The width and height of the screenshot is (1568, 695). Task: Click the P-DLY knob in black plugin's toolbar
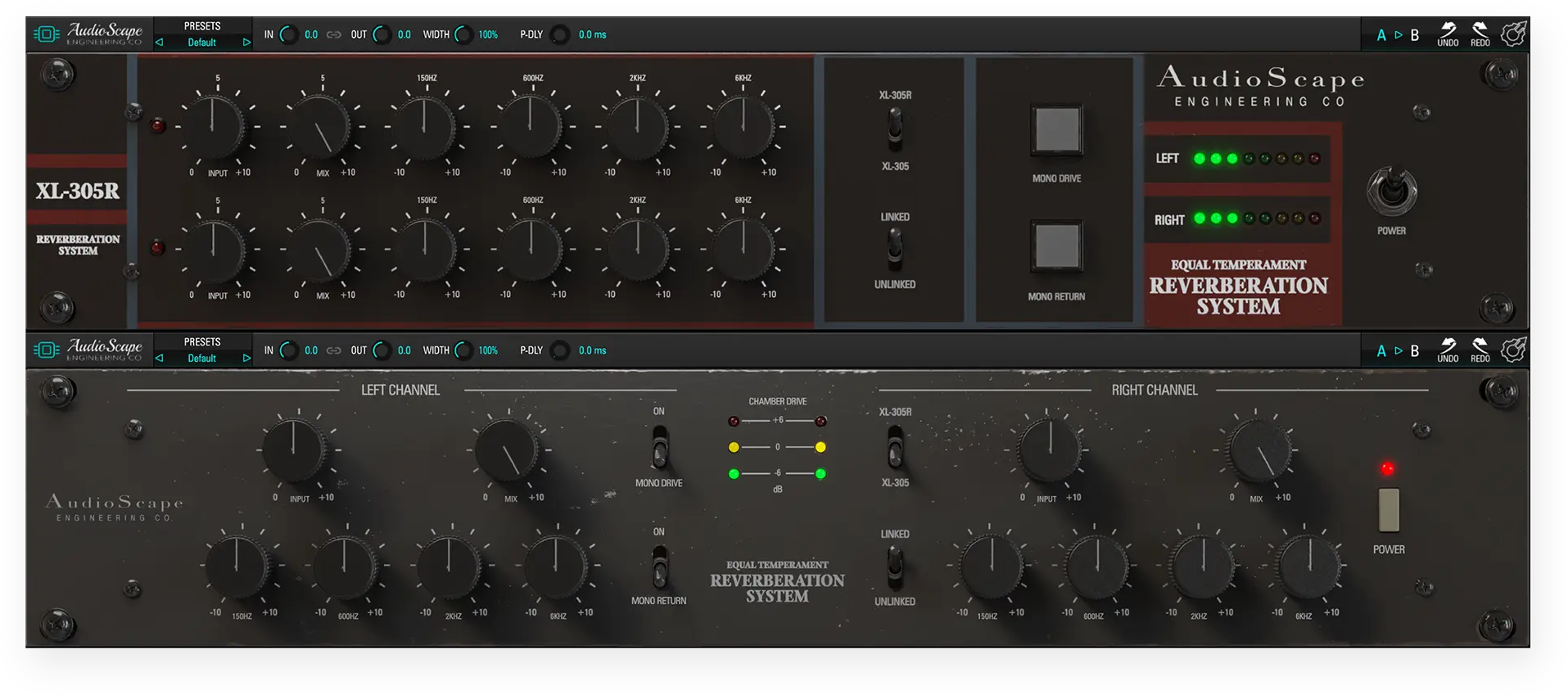[x=560, y=350]
